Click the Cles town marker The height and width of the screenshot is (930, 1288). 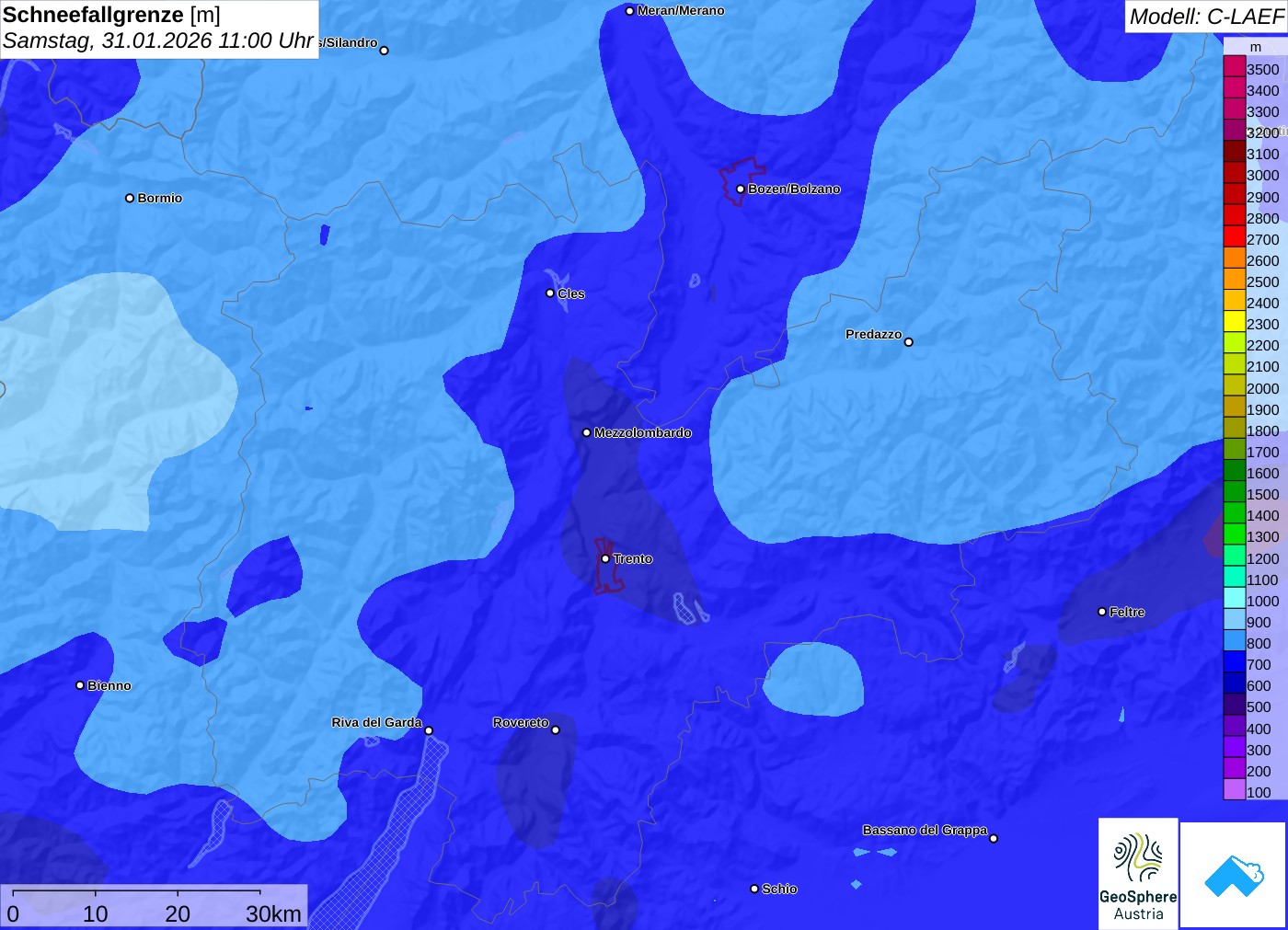(550, 293)
